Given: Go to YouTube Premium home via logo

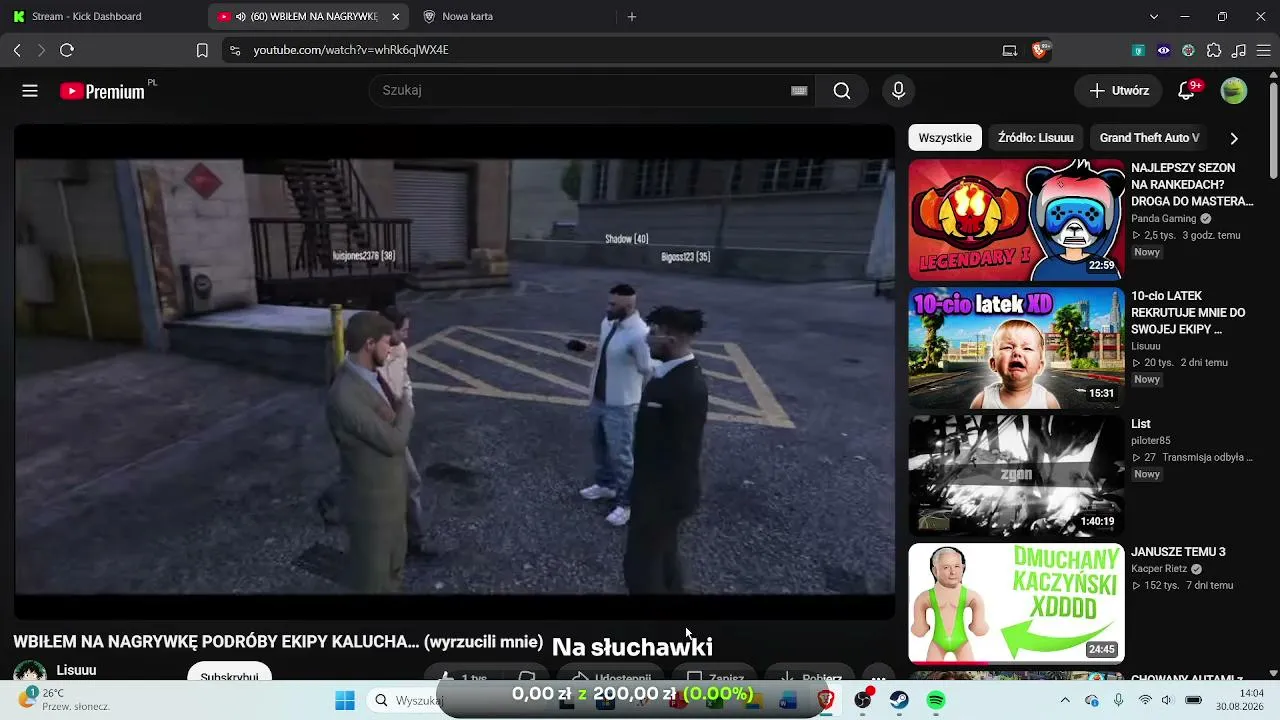Looking at the screenshot, I should click(103, 91).
